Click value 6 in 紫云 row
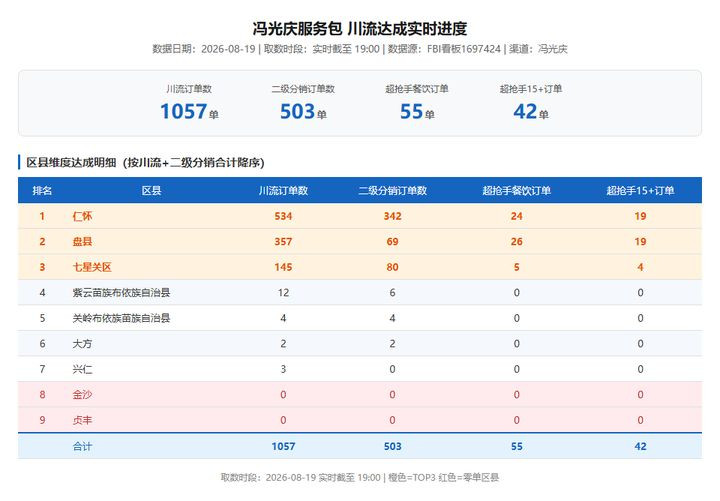This screenshot has width=720, height=501. pyautogui.click(x=393, y=293)
